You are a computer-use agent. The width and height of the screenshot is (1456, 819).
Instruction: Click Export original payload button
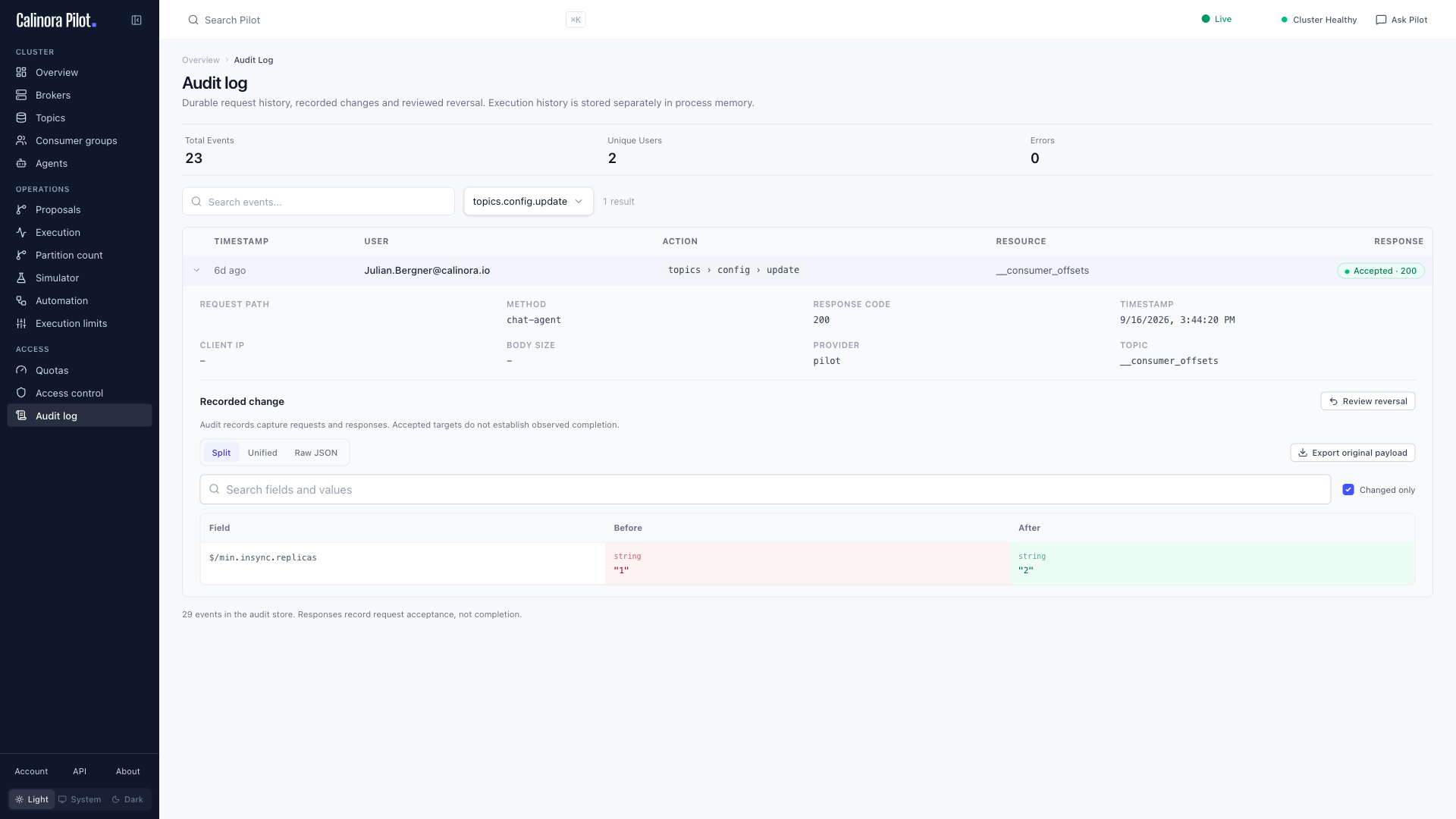(1353, 453)
